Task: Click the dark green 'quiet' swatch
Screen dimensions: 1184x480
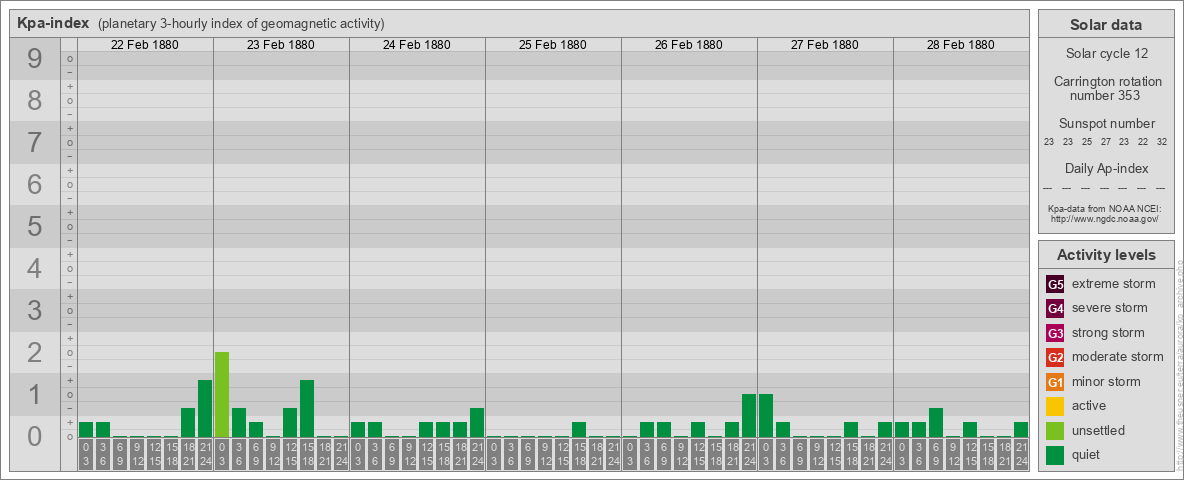Action: click(1055, 455)
